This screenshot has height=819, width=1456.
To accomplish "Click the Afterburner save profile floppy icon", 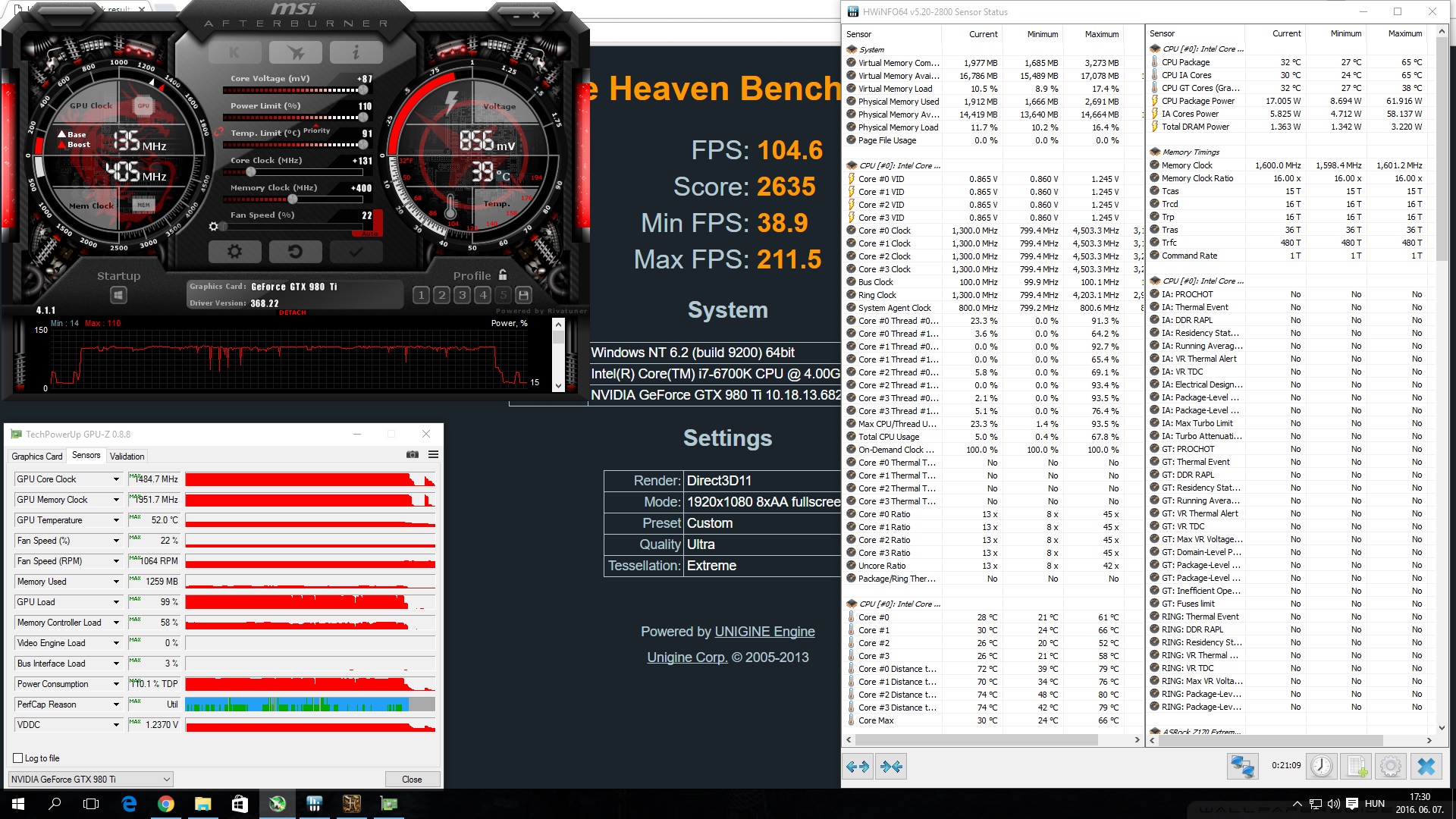I will click(523, 295).
